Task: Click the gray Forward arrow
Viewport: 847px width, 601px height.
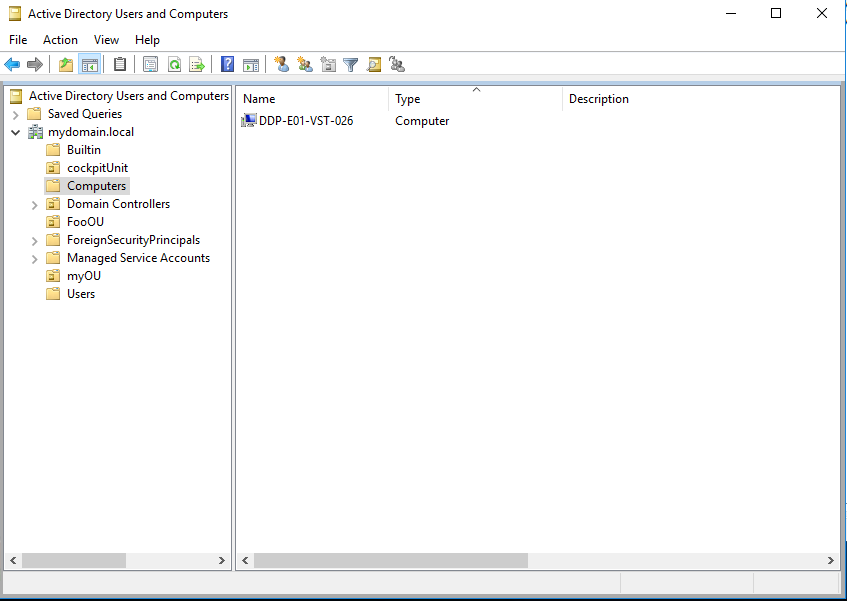Action: click(35, 65)
